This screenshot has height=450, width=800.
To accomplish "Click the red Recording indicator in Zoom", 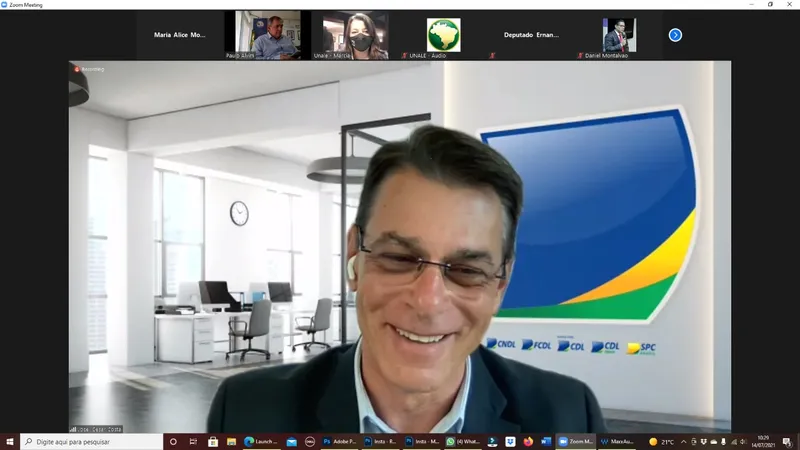I will tap(90, 69).
